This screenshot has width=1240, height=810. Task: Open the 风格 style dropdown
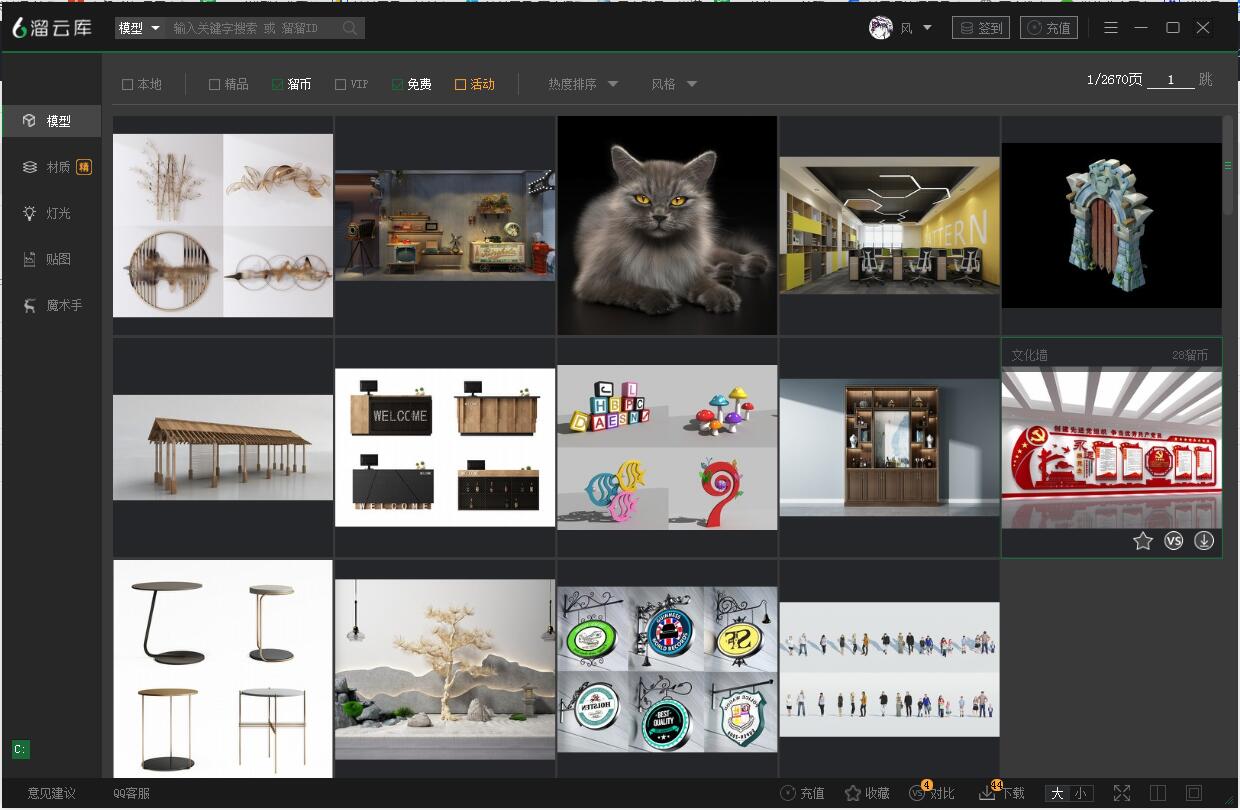tap(674, 85)
